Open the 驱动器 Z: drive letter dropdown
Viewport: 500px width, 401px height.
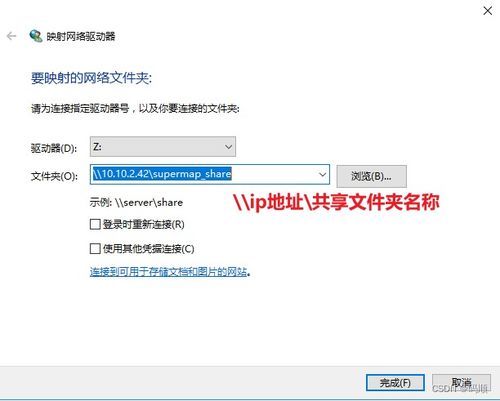pos(163,146)
